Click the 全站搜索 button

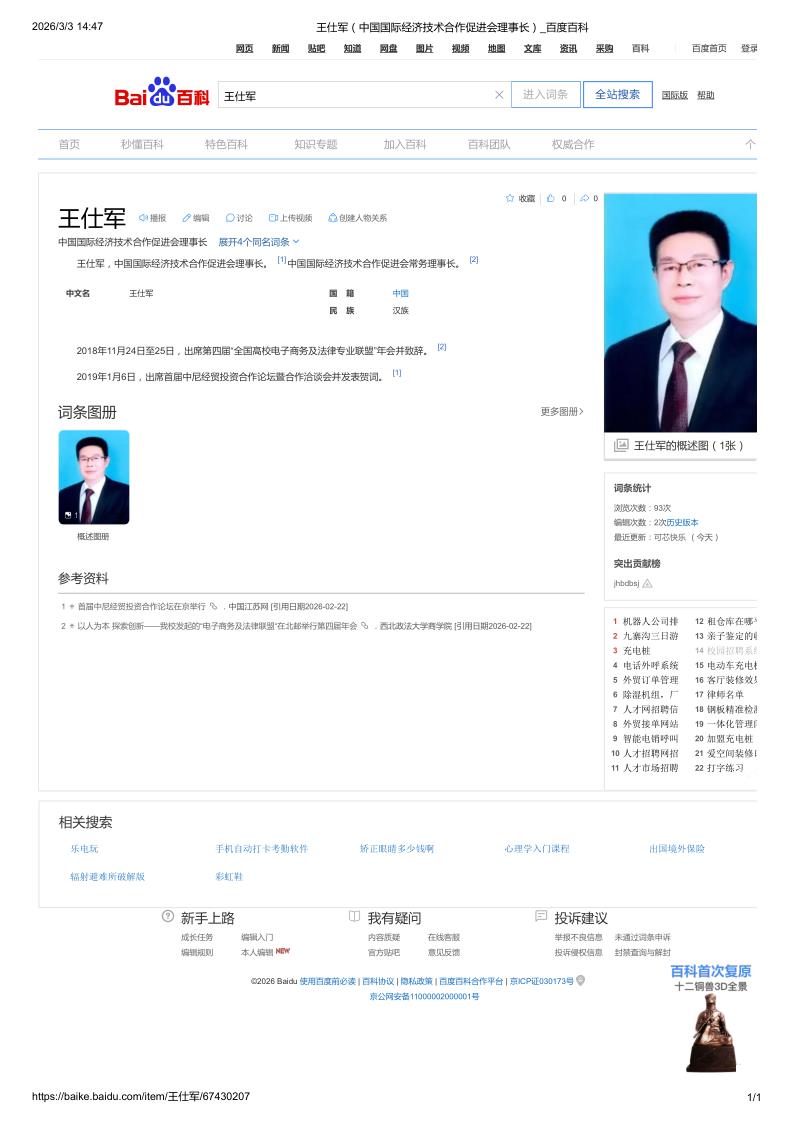click(618, 95)
